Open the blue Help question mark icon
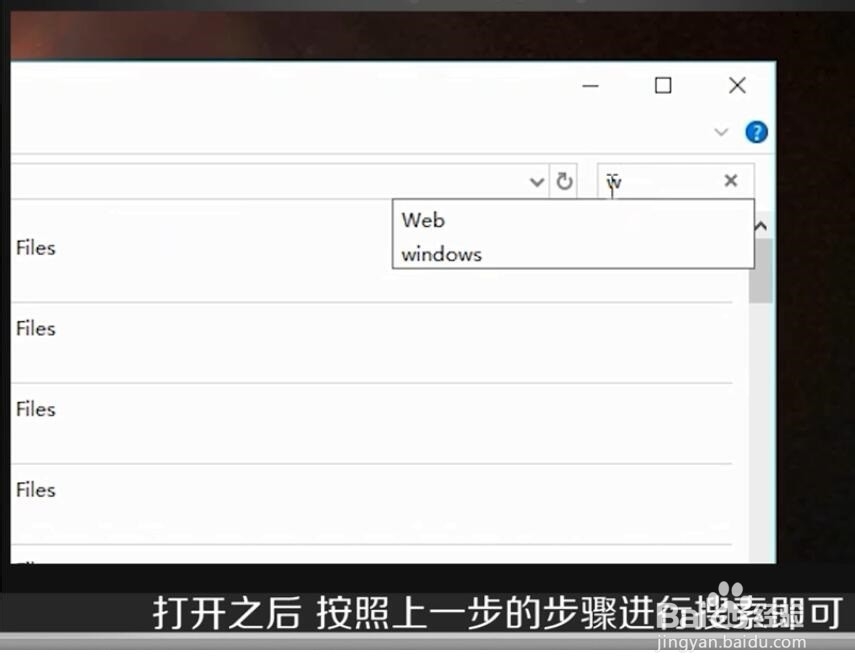This screenshot has width=855, height=672. tap(756, 132)
